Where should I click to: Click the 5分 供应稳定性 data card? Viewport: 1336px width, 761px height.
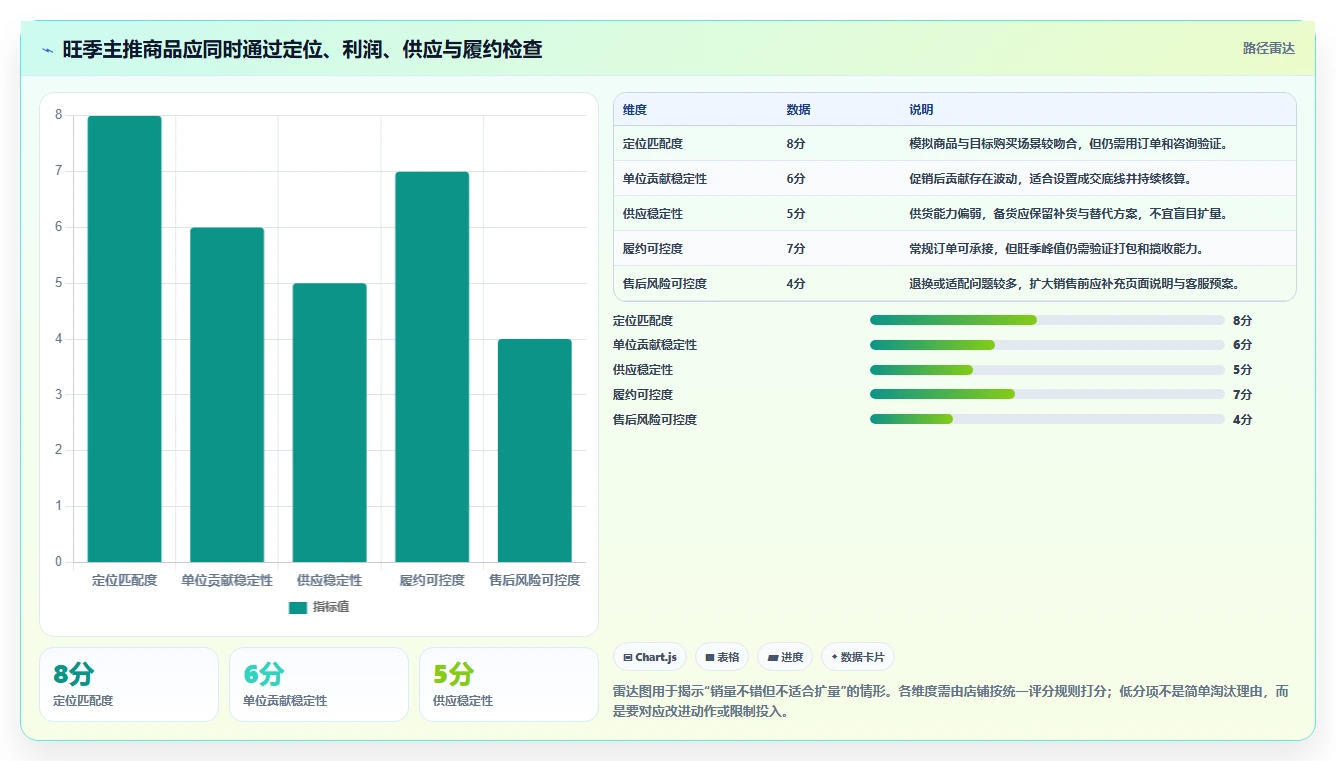(x=509, y=684)
